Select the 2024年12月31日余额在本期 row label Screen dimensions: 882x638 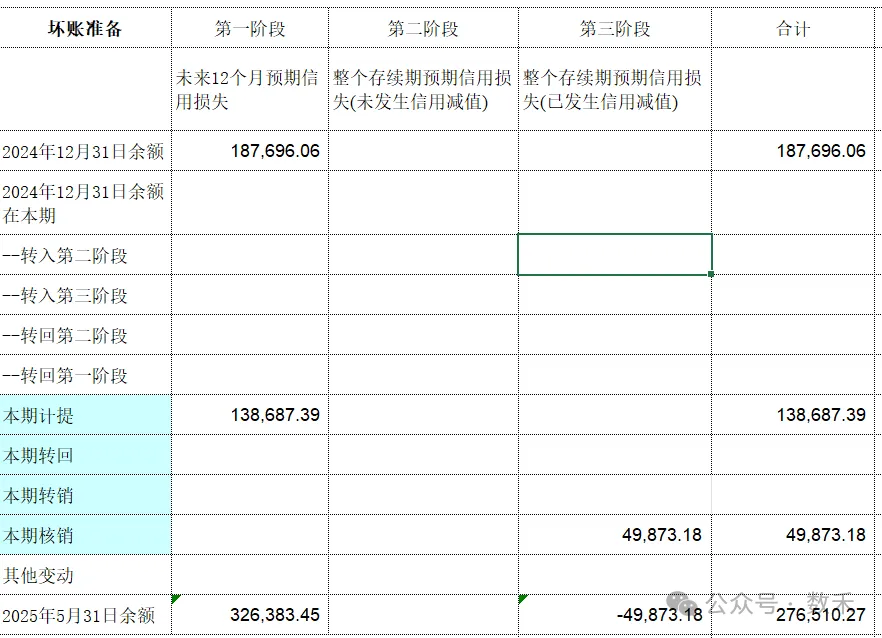tap(85, 203)
